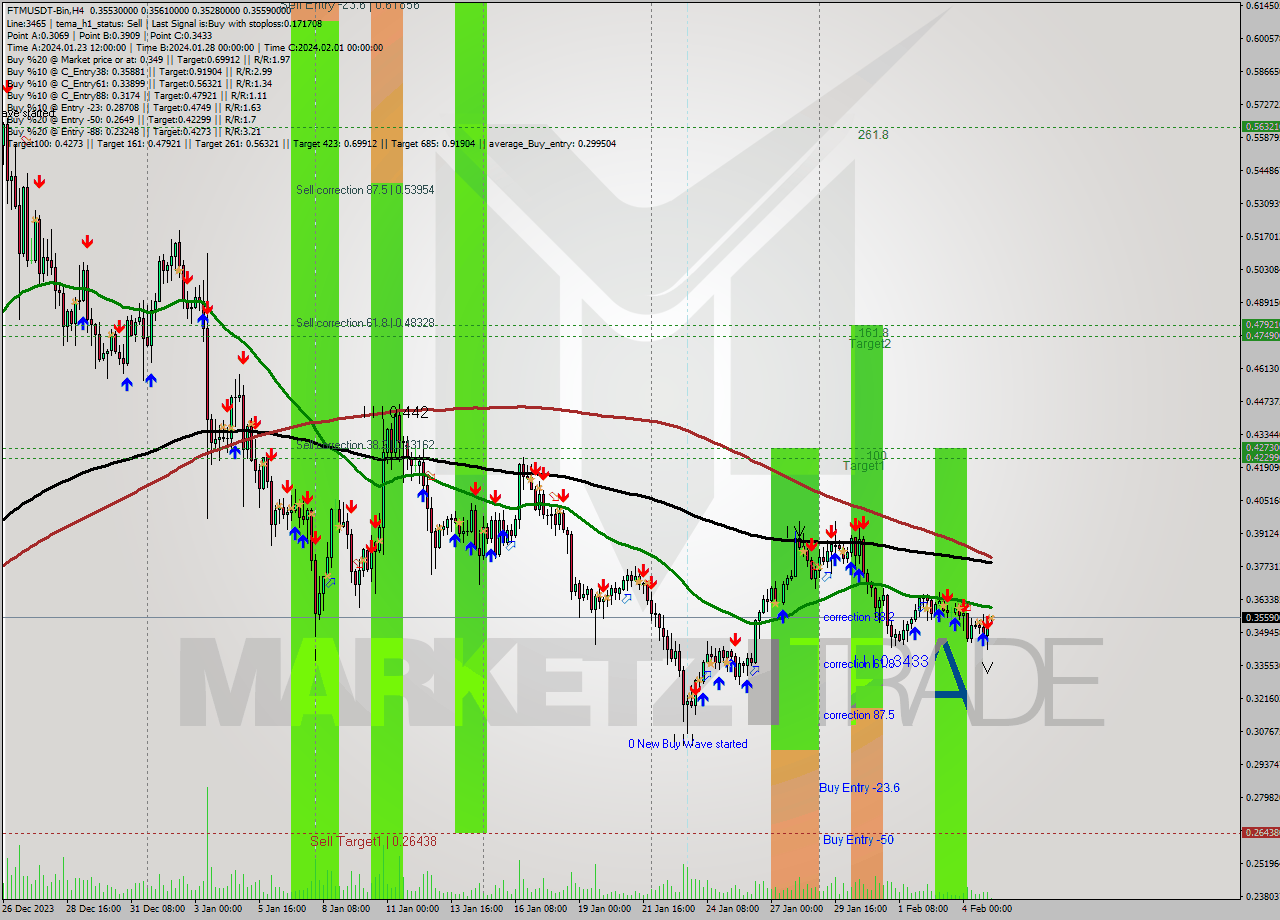1280x920 pixels.
Task: Click the 0.3773 price axis label
Action: tap(1263, 566)
